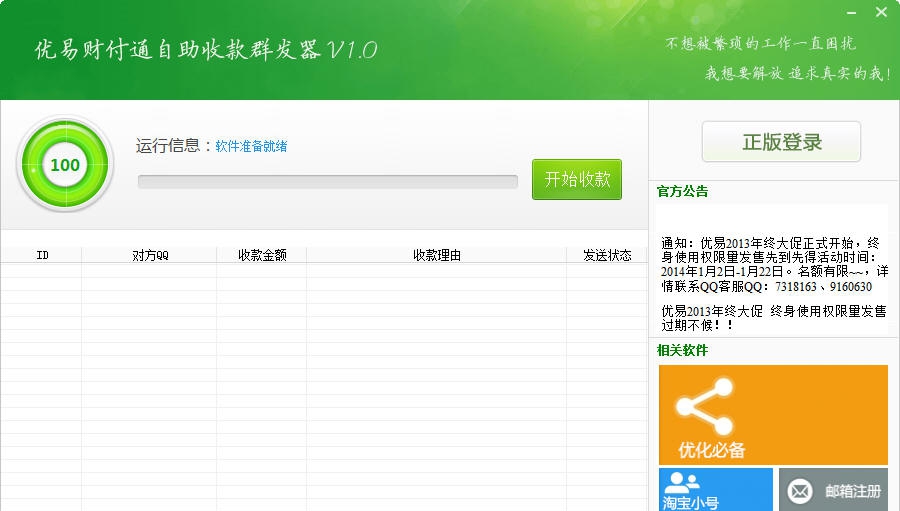900x511 pixels.
Task: Click the 软件准备就绪 status text
Action: (x=251, y=147)
